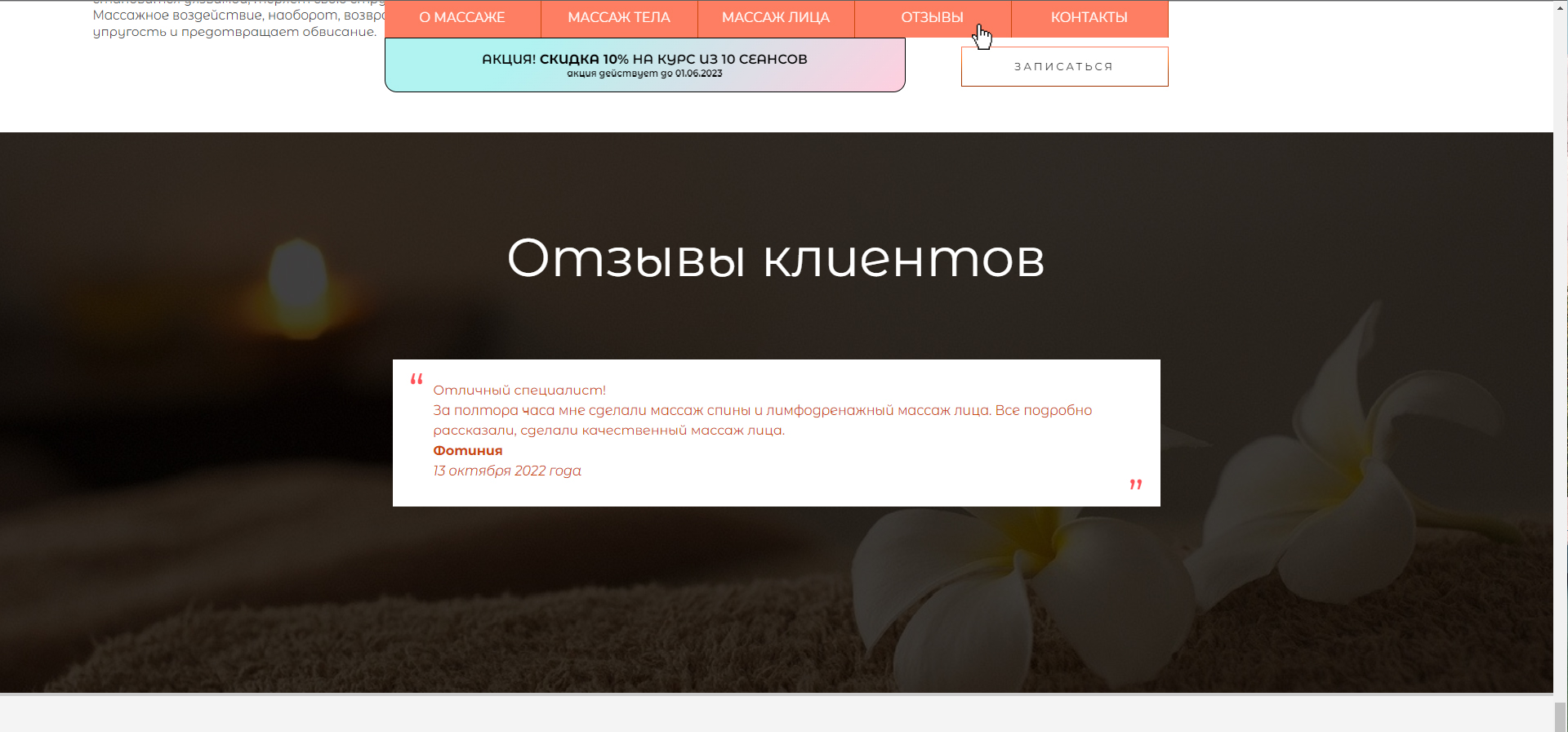
Task: Navigate to the КОНТАКТЫ section
Action: pyautogui.click(x=1089, y=18)
